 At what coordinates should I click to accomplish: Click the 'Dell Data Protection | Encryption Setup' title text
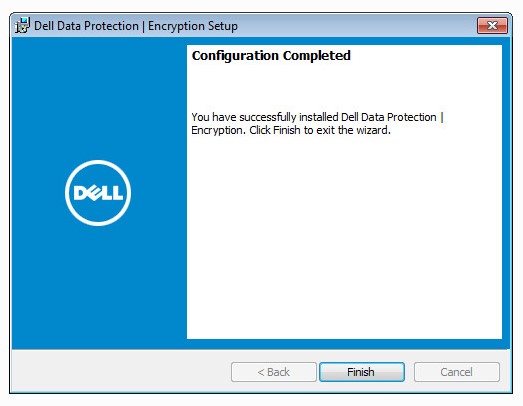(x=136, y=26)
